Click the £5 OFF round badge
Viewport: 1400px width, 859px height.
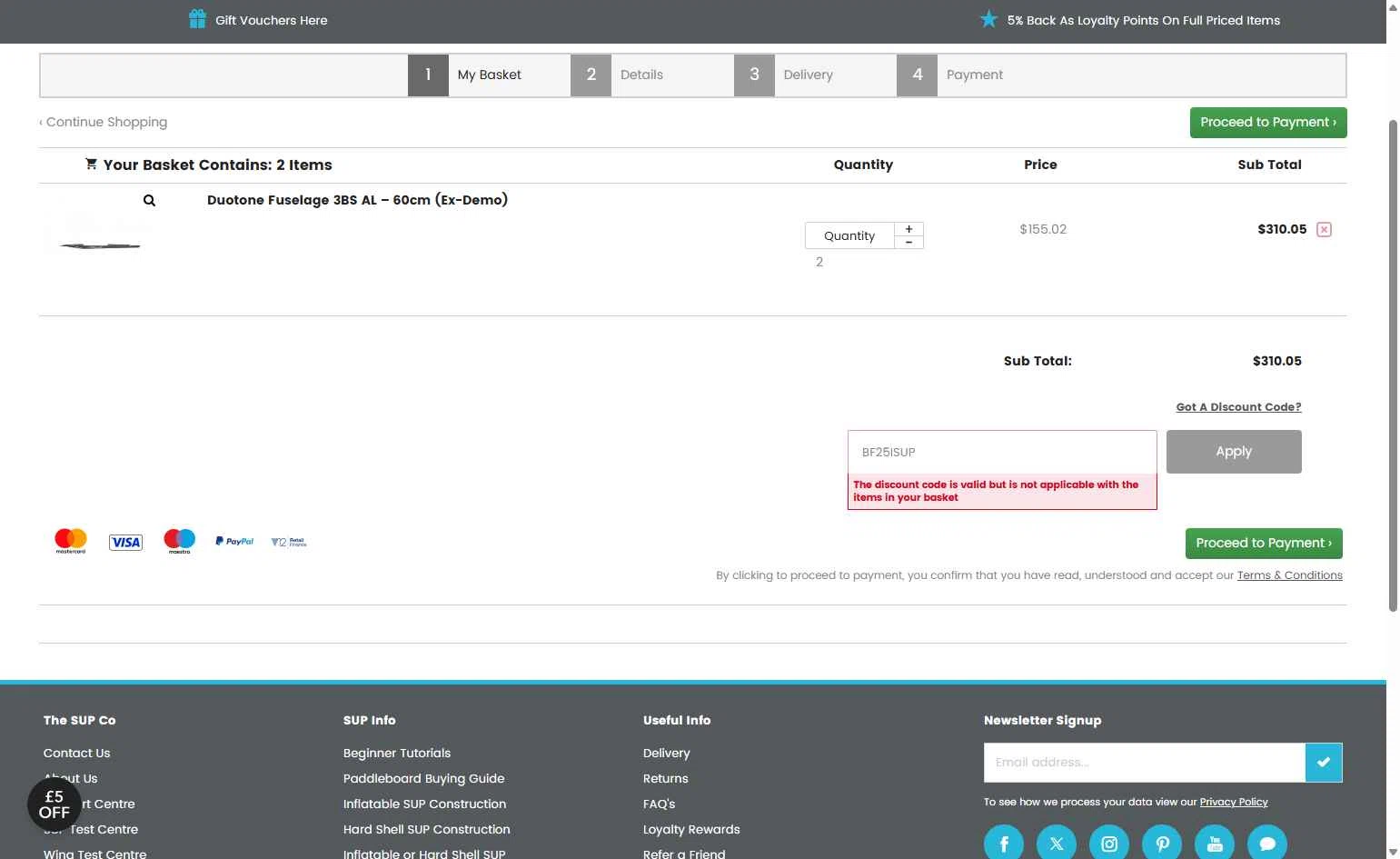coord(55,804)
